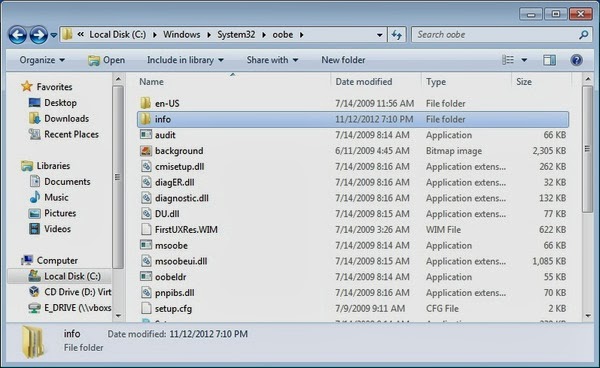
Task: Click the large info folder icon in details pane
Action: (x=33, y=341)
